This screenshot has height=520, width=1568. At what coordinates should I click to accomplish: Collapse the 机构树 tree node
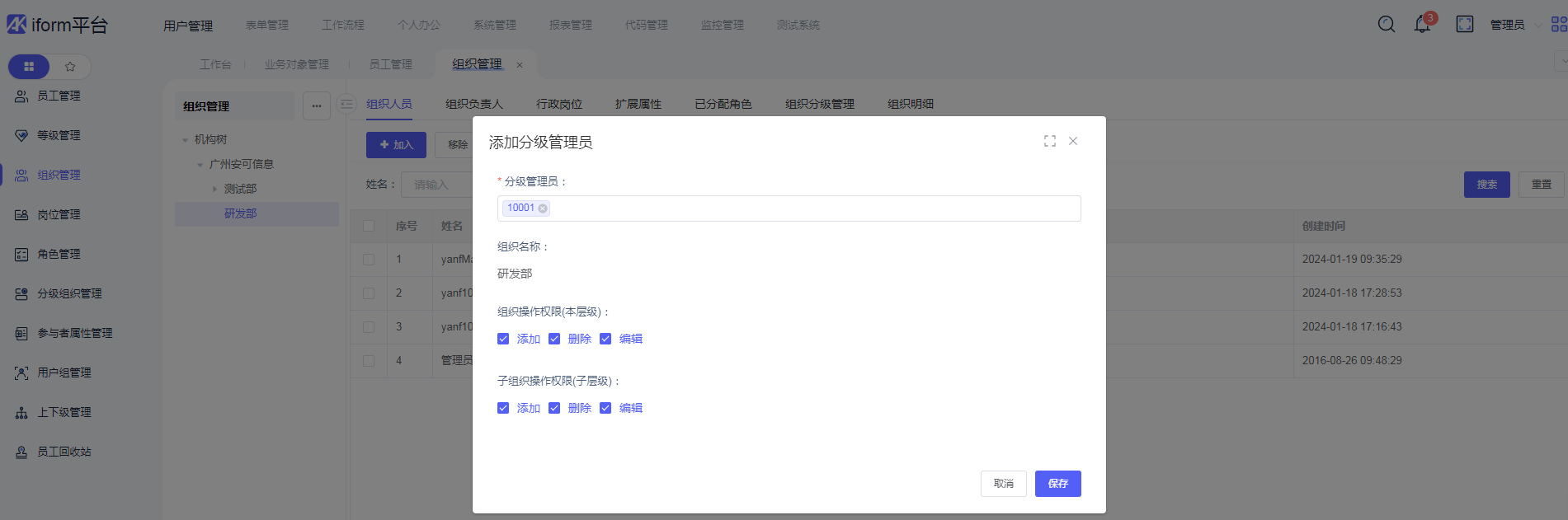[x=186, y=140]
